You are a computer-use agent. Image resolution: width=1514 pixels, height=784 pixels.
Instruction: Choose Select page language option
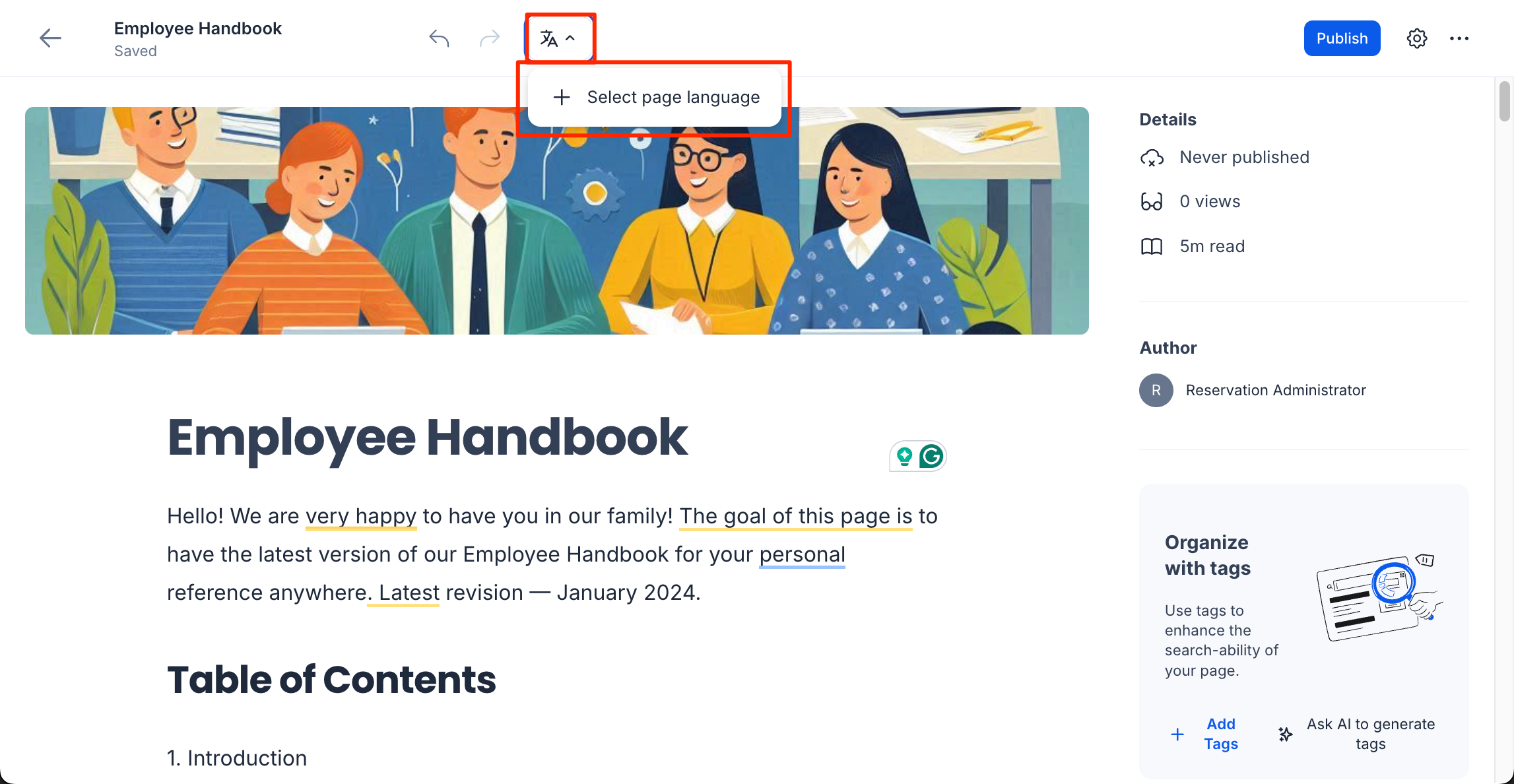(655, 97)
